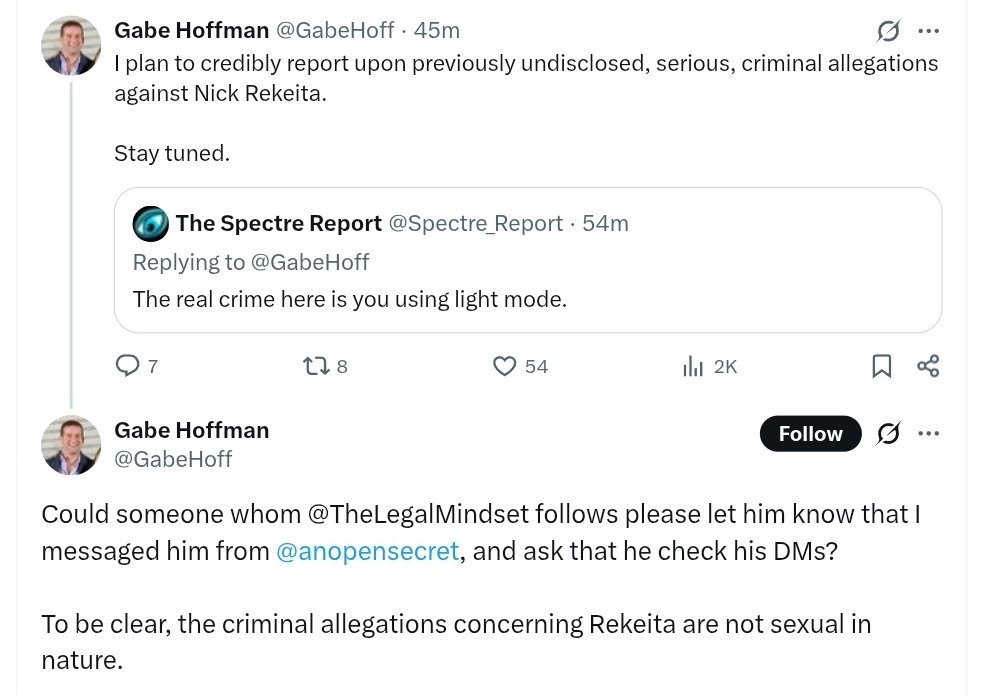Follow Gabe Hoffman
Screen dimensions: 1003x696
coord(810,434)
